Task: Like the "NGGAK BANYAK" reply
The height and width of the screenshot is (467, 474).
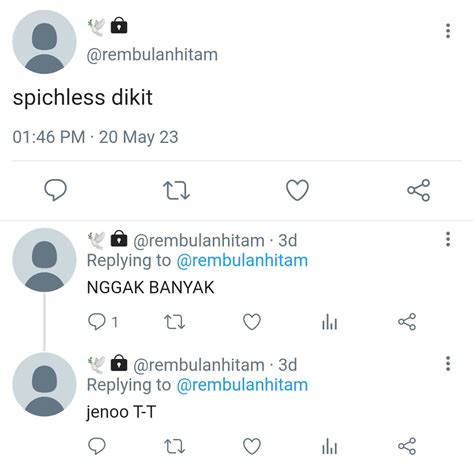Action: tap(252, 322)
